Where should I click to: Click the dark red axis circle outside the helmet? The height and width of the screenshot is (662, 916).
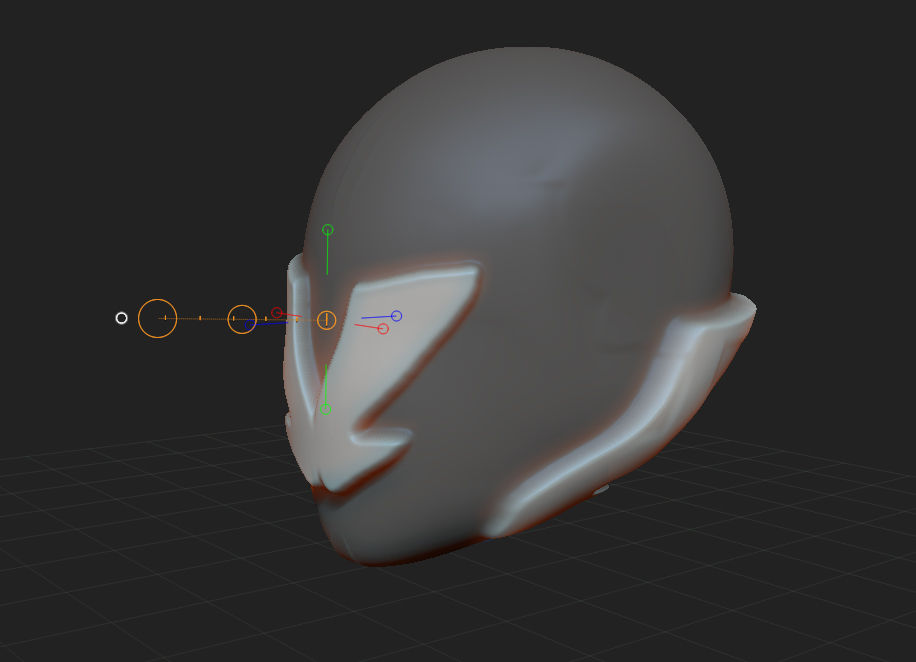click(x=277, y=313)
